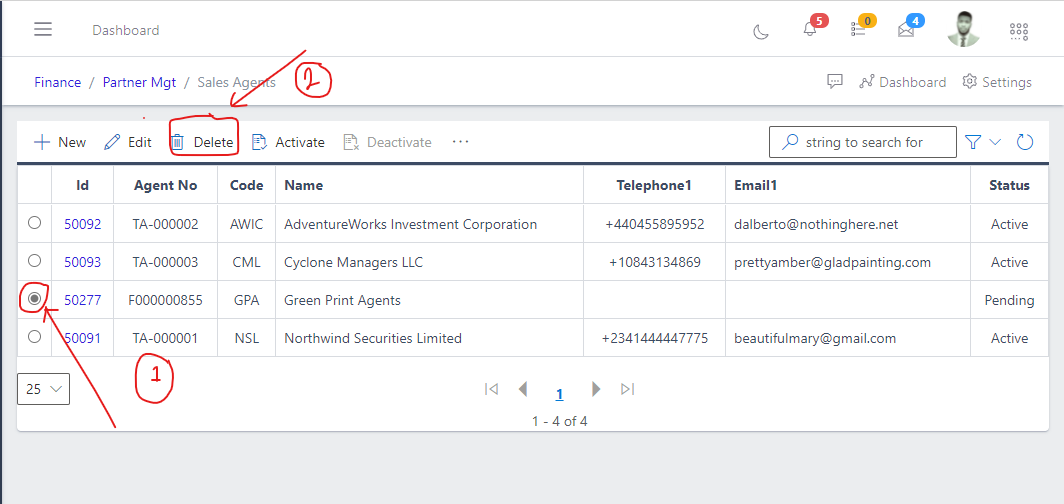
Task: Open notifications bell with 5 alerts
Action: (x=810, y=30)
